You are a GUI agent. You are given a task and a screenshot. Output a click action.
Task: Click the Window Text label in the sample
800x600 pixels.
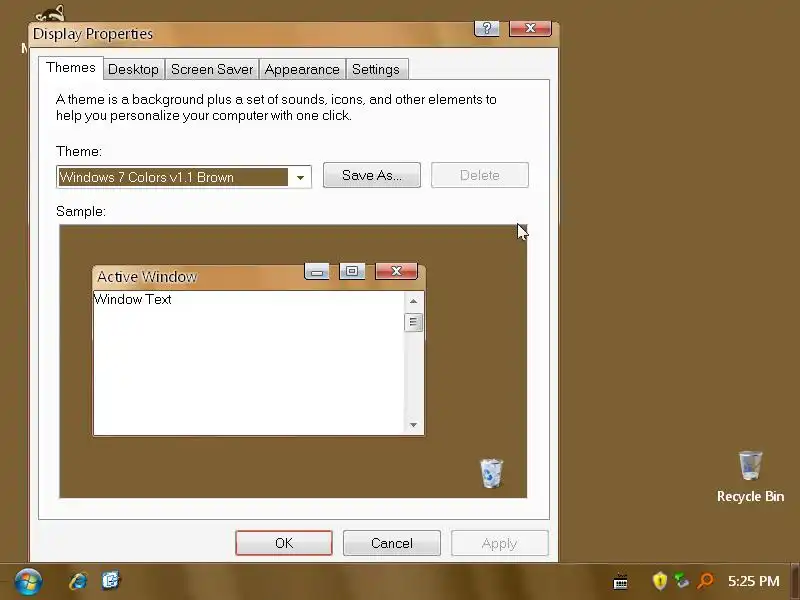[133, 299]
